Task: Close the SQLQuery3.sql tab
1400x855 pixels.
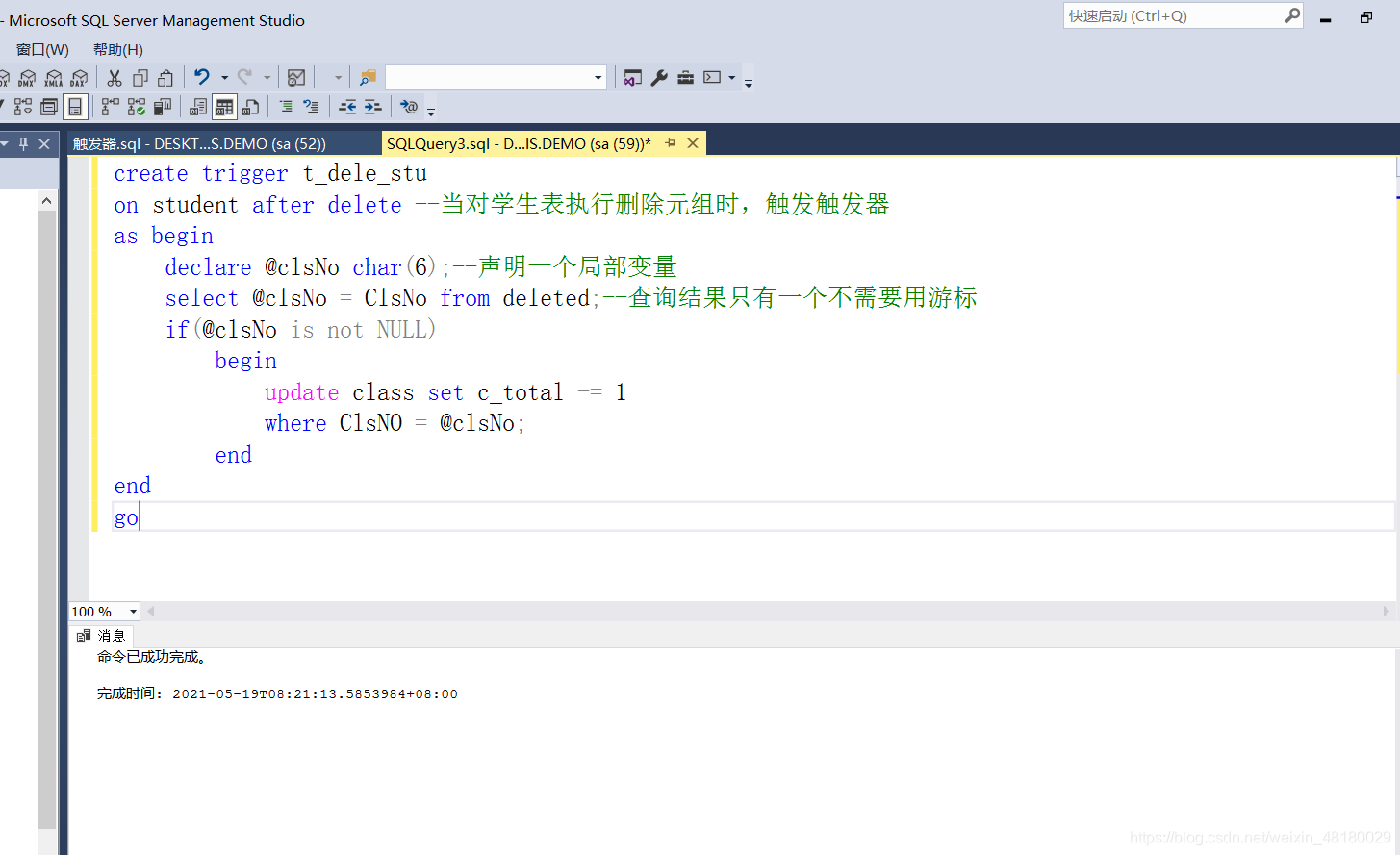Action: pos(693,143)
